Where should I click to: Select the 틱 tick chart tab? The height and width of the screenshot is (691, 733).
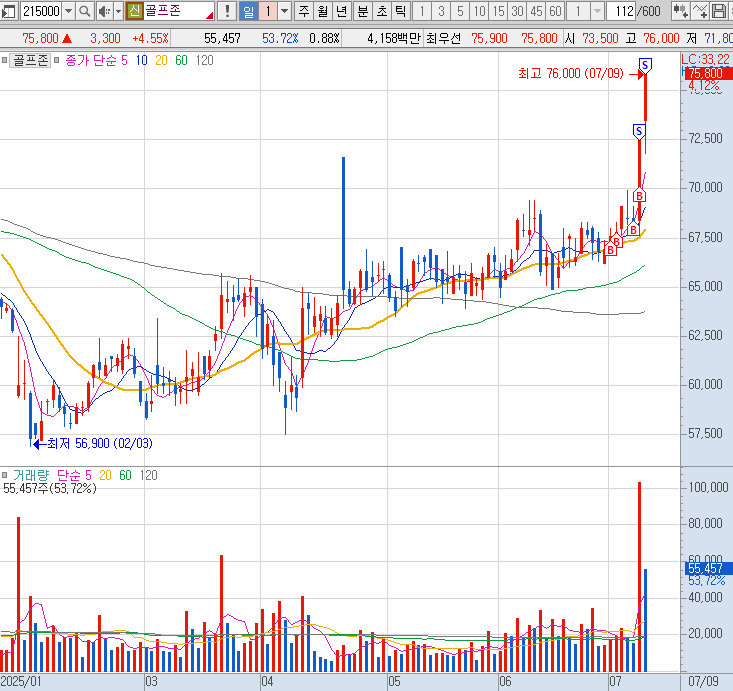point(399,11)
